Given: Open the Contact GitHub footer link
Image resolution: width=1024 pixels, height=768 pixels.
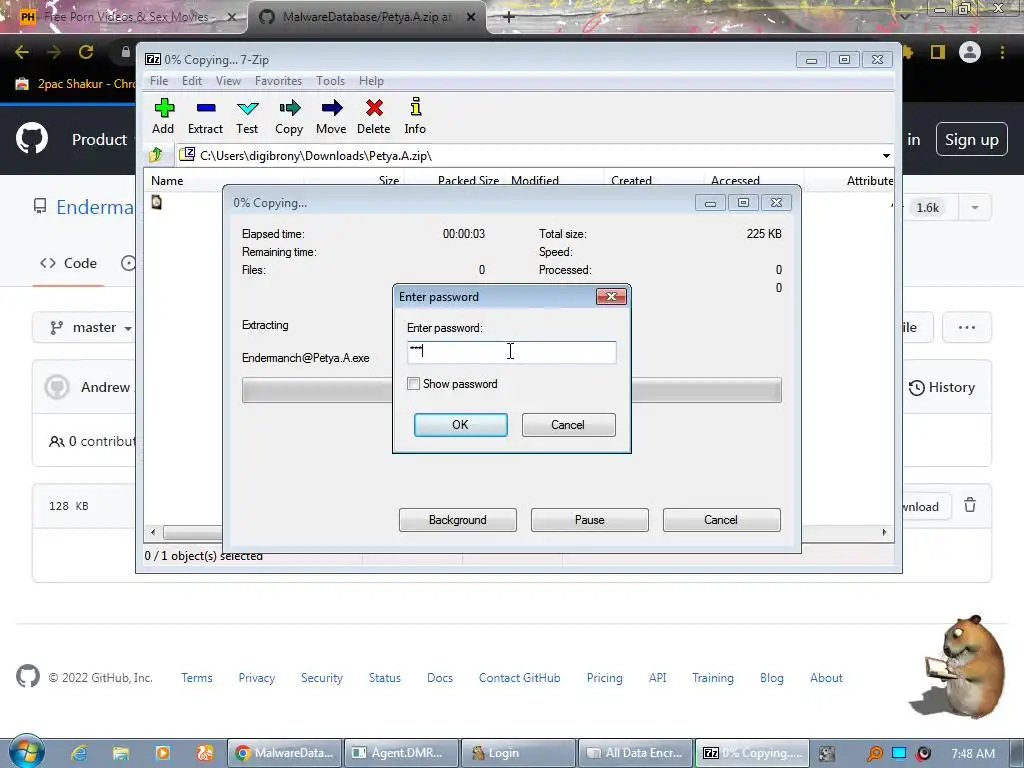Looking at the screenshot, I should [x=519, y=677].
